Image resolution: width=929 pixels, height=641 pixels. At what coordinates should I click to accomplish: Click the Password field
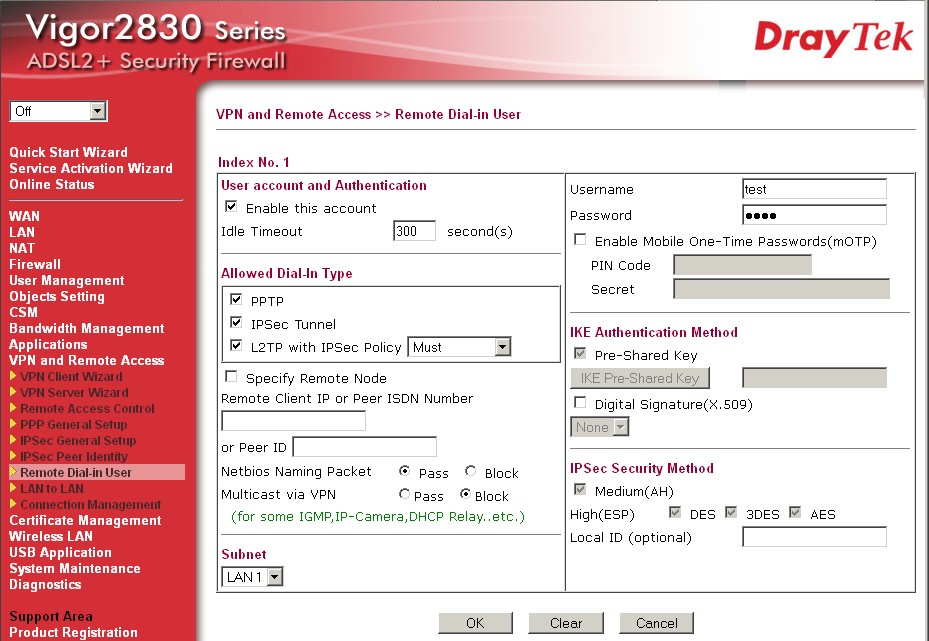(x=815, y=215)
